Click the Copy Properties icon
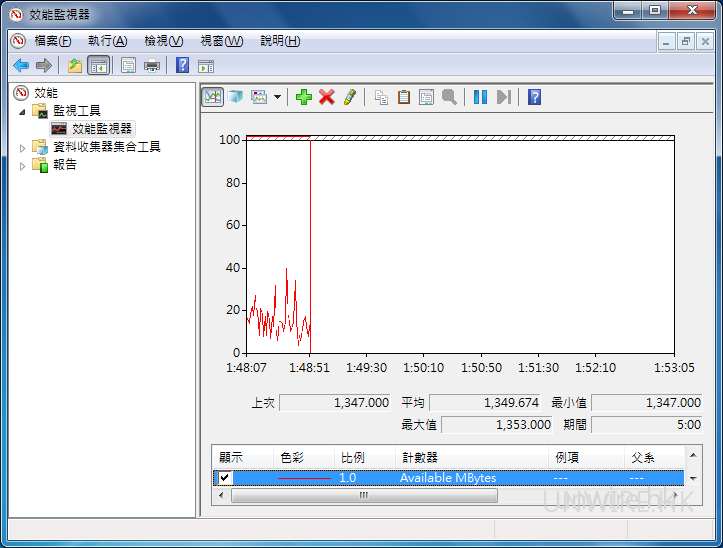Viewport: 723px width, 548px height. tap(381, 97)
